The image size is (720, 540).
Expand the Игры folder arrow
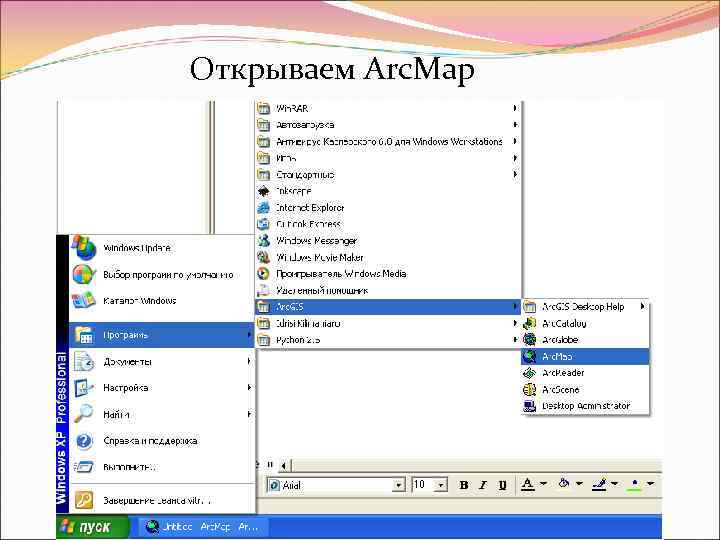(x=515, y=158)
